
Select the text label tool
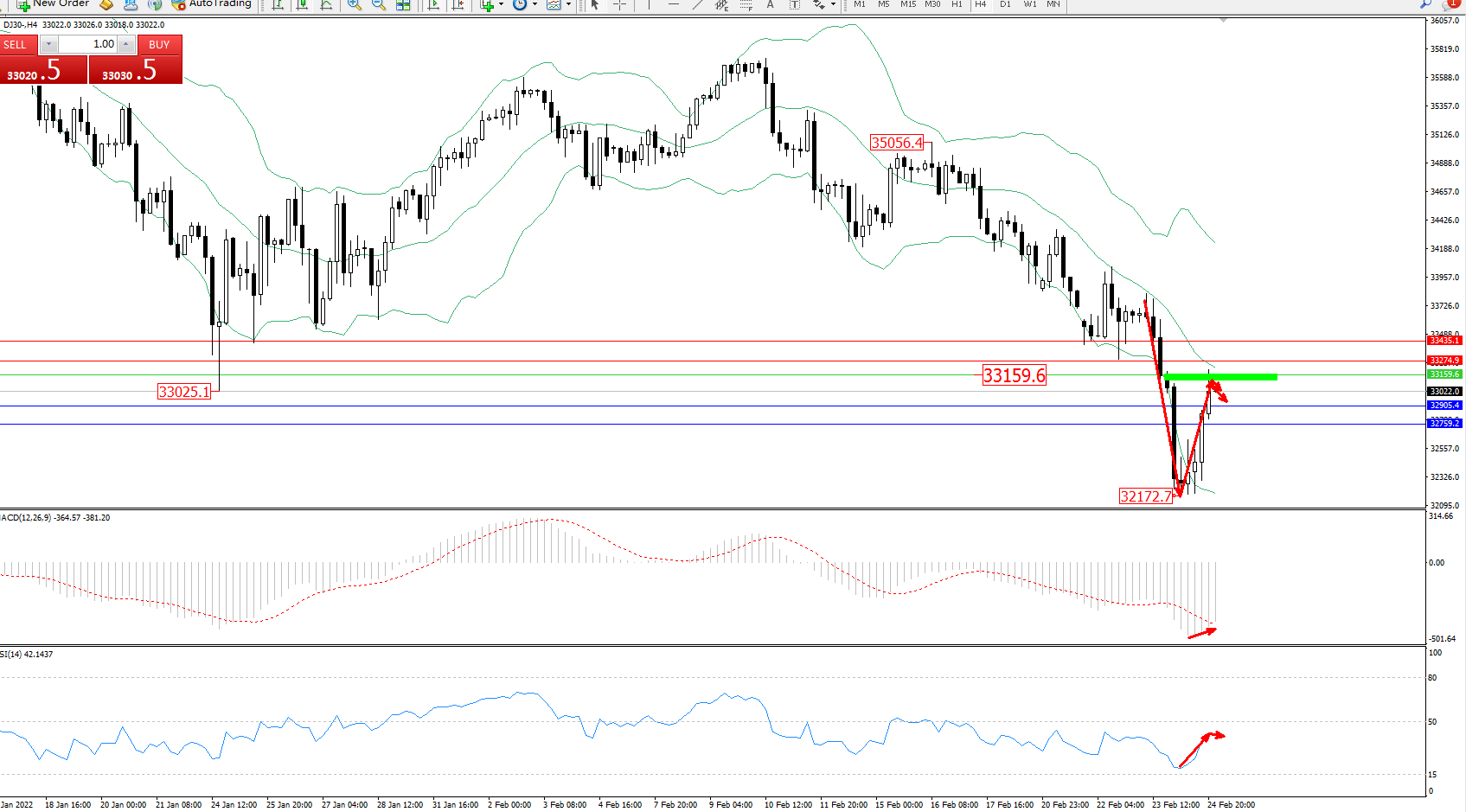(x=770, y=5)
